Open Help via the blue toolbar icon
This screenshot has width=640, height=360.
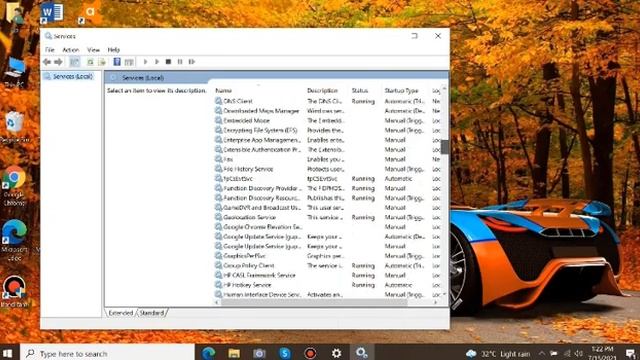[x=117, y=62]
